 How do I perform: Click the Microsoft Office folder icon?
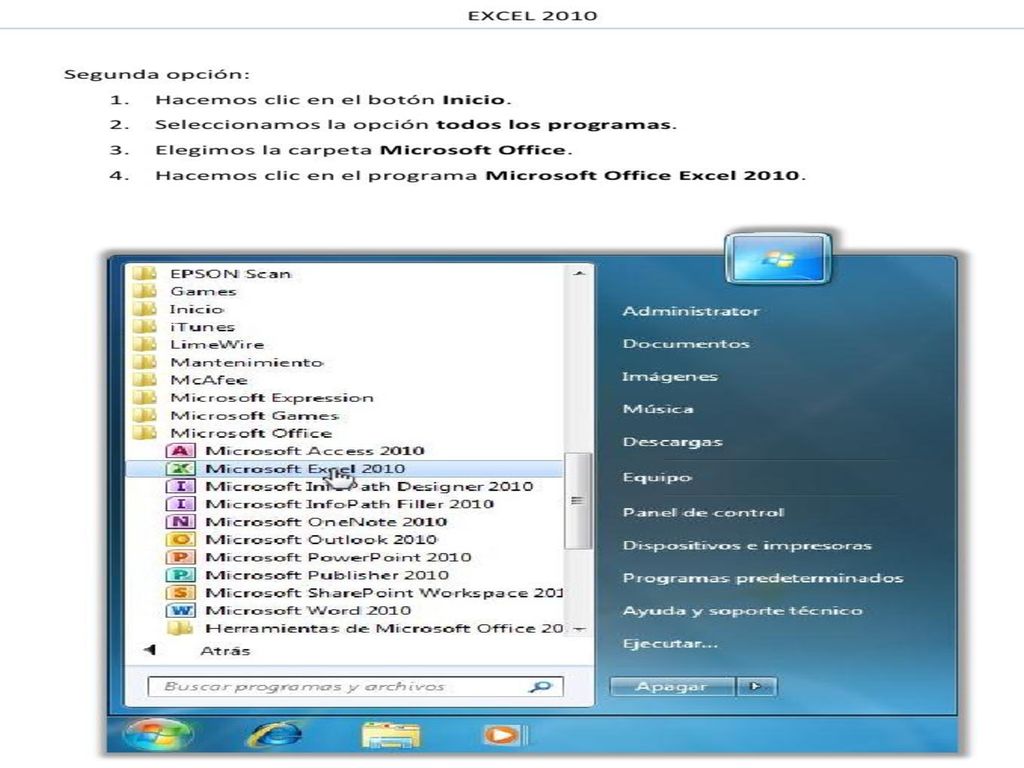pyautogui.click(x=144, y=432)
